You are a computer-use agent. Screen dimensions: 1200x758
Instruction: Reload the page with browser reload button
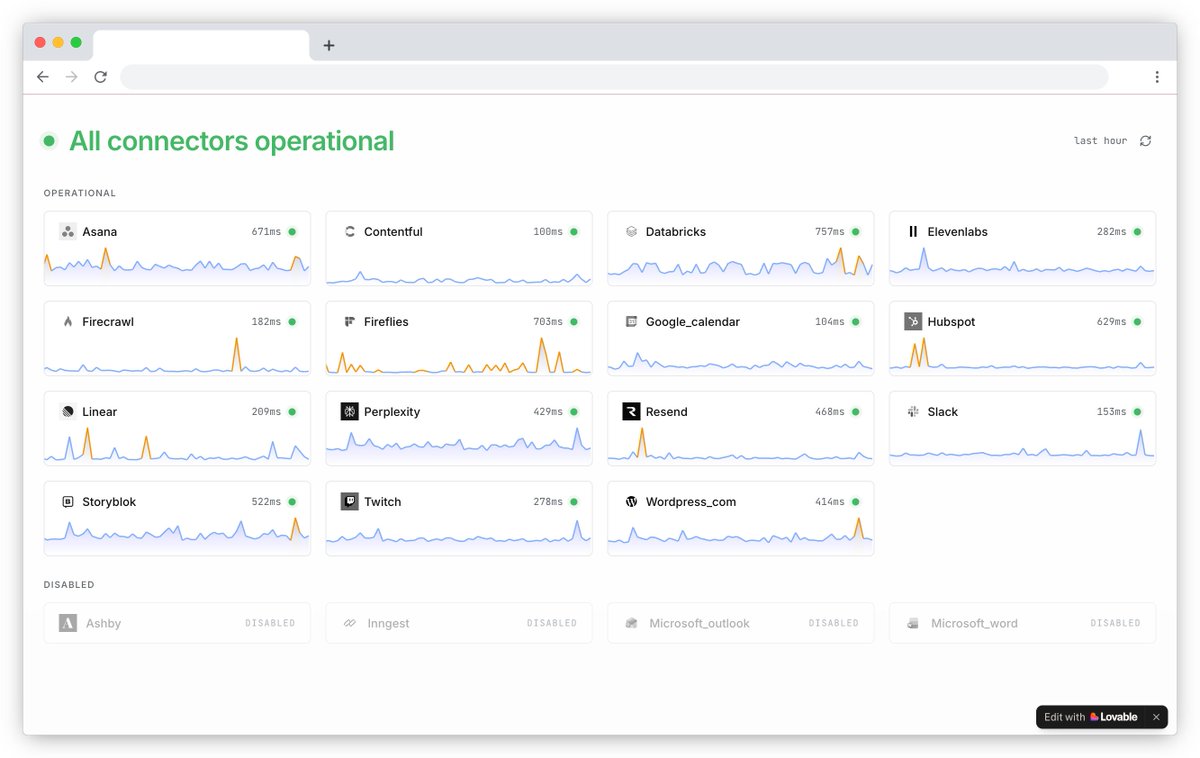click(100, 77)
